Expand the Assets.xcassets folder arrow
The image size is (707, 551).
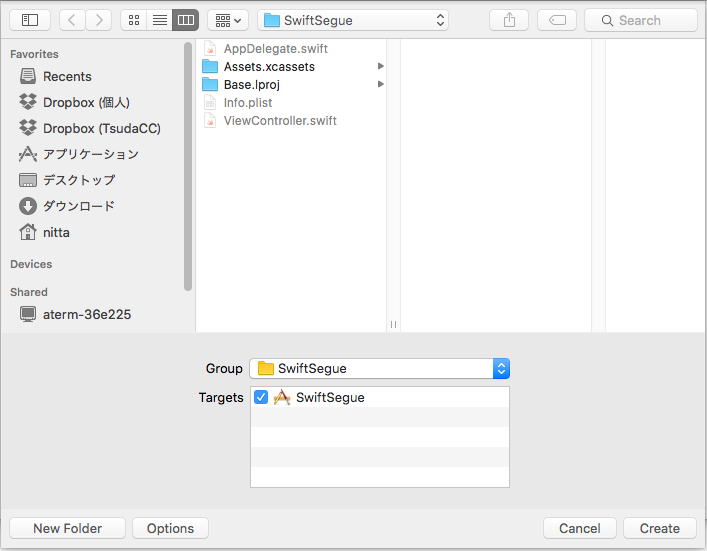[380, 67]
